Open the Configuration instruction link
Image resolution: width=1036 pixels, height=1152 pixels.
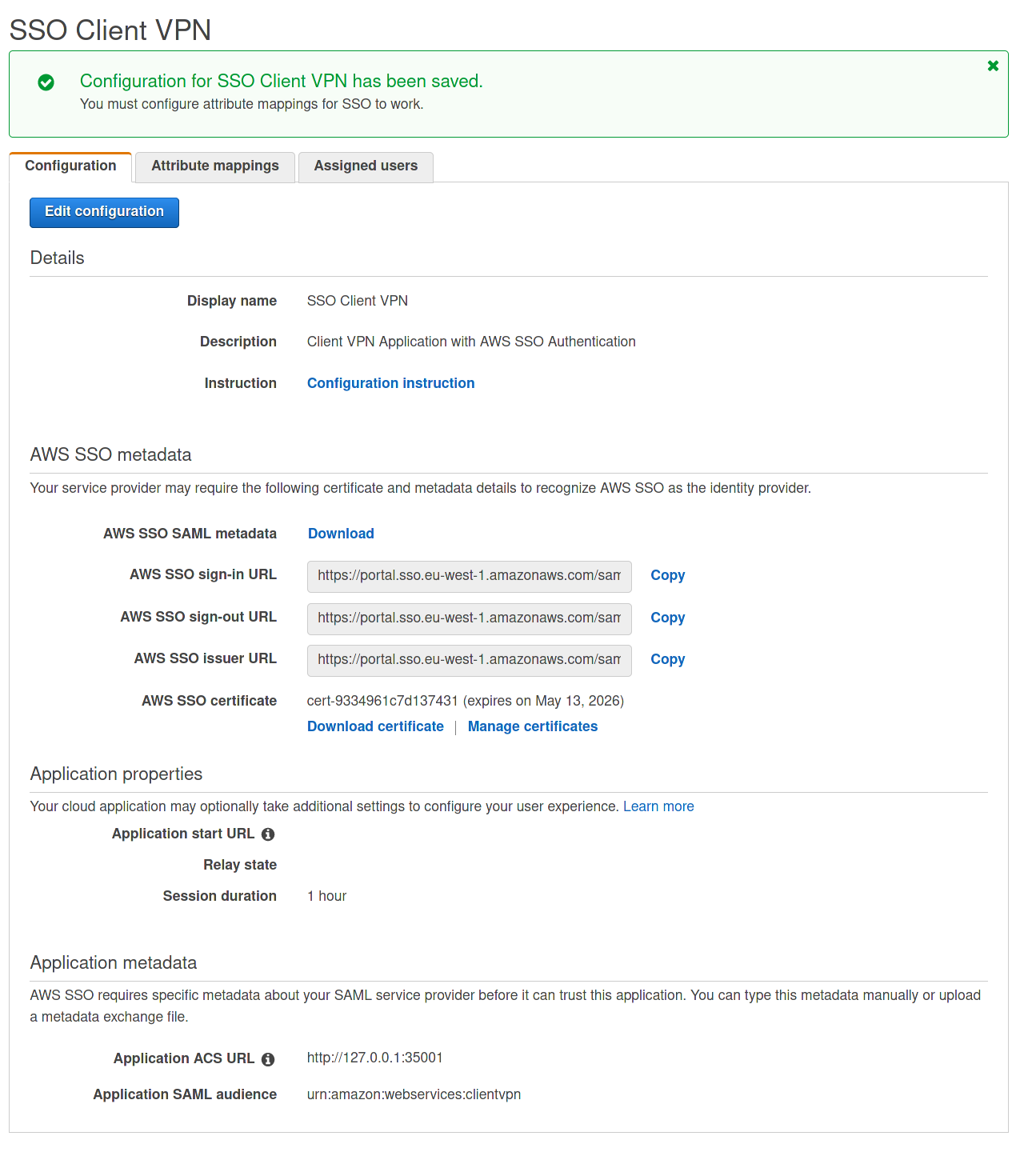pyautogui.click(x=390, y=383)
